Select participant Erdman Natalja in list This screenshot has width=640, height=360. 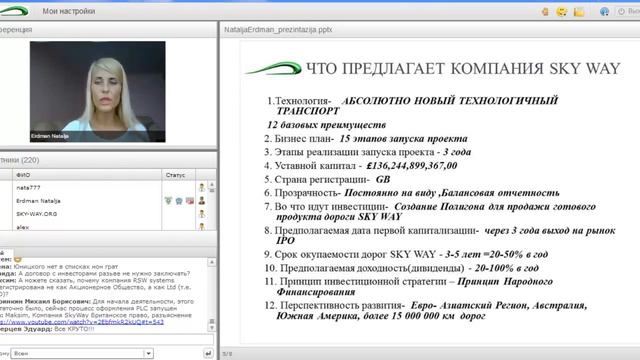click(38, 201)
